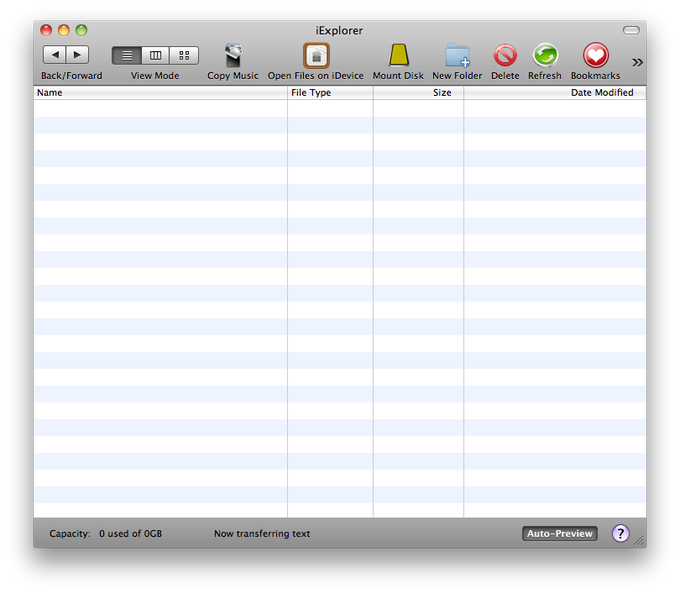The width and height of the screenshot is (680, 594).
Task: Click the Mount Disk icon
Action: [399, 55]
